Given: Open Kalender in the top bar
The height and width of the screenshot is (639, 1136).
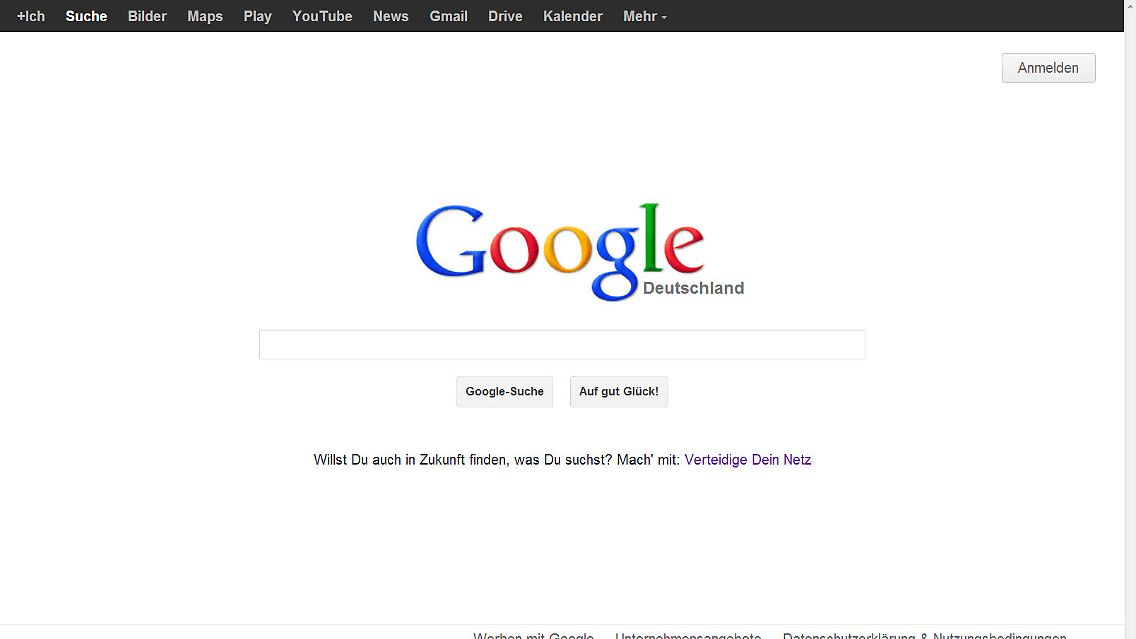Looking at the screenshot, I should 572,16.
